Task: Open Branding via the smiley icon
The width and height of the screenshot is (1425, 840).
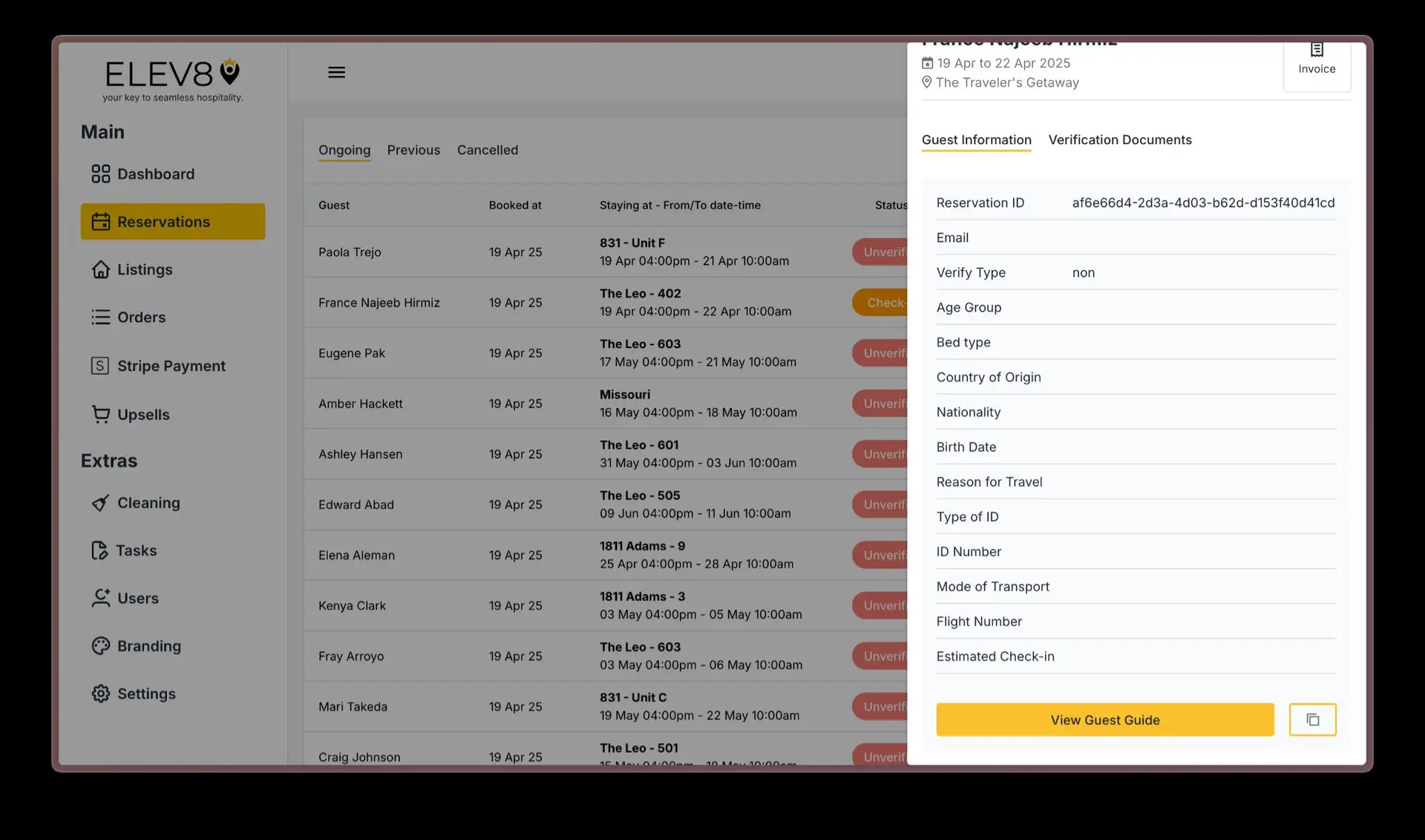Action: point(100,646)
